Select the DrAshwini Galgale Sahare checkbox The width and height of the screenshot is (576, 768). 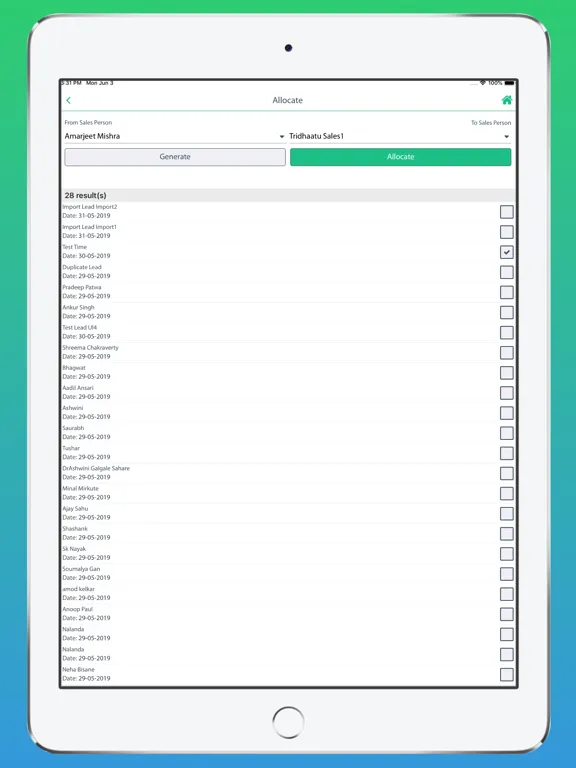506,473
